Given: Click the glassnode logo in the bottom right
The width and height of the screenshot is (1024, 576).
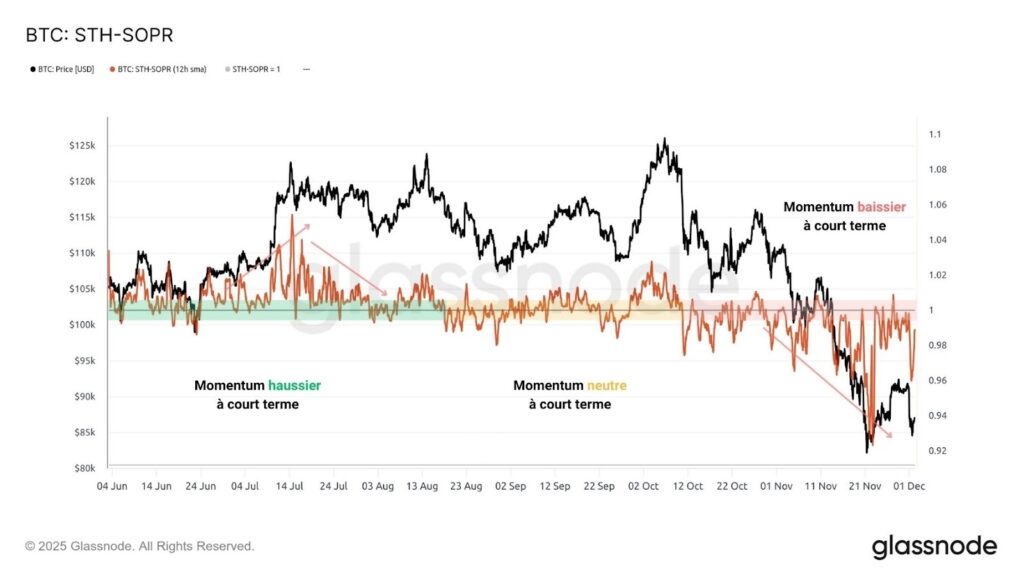Looking at the screenshot, I should [934, 546].
